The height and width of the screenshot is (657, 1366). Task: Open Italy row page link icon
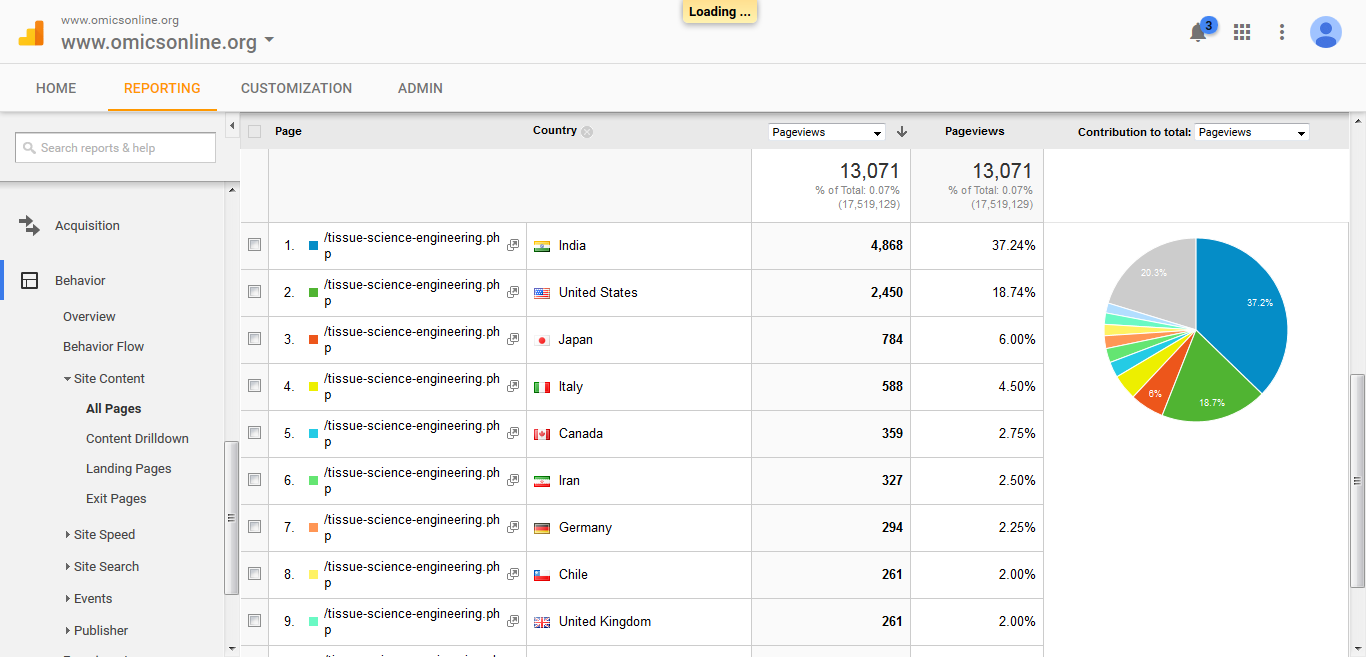click(513, 386)
